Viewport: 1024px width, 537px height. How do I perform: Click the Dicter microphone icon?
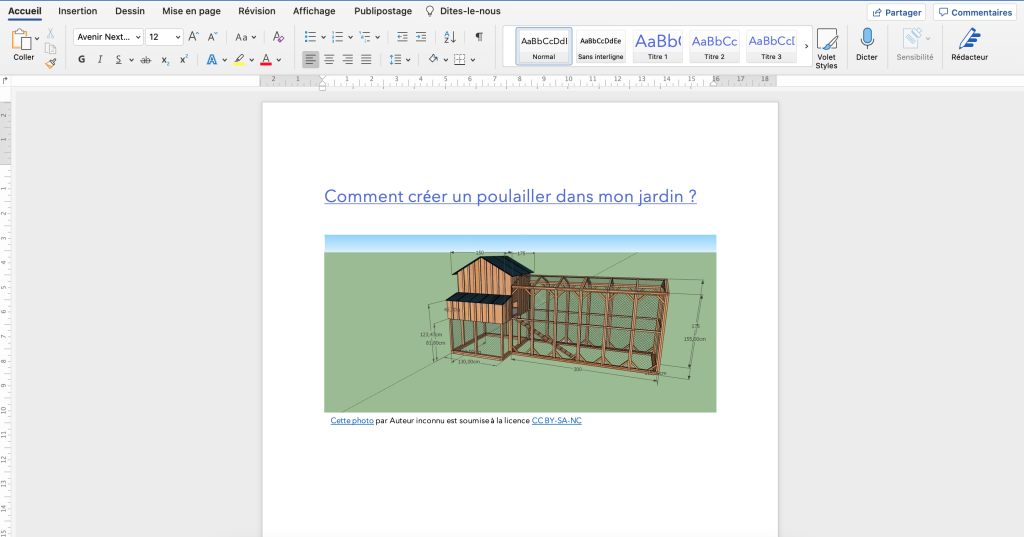pyautogui.click(x=866, y=39)
